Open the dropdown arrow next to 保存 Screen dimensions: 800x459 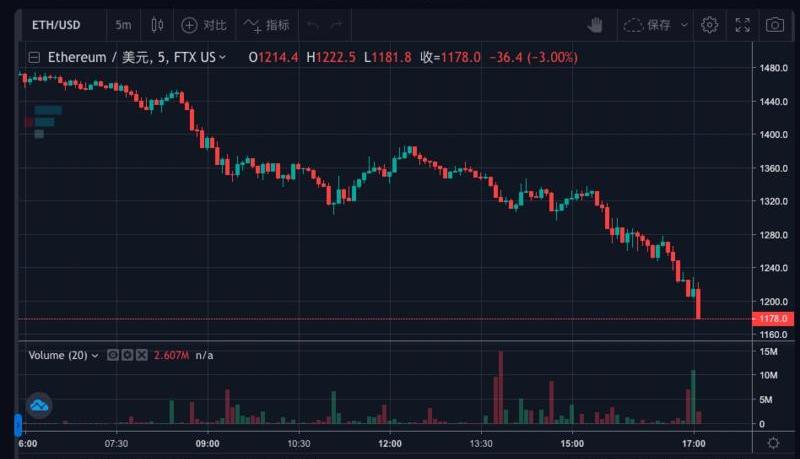point(684,24)
